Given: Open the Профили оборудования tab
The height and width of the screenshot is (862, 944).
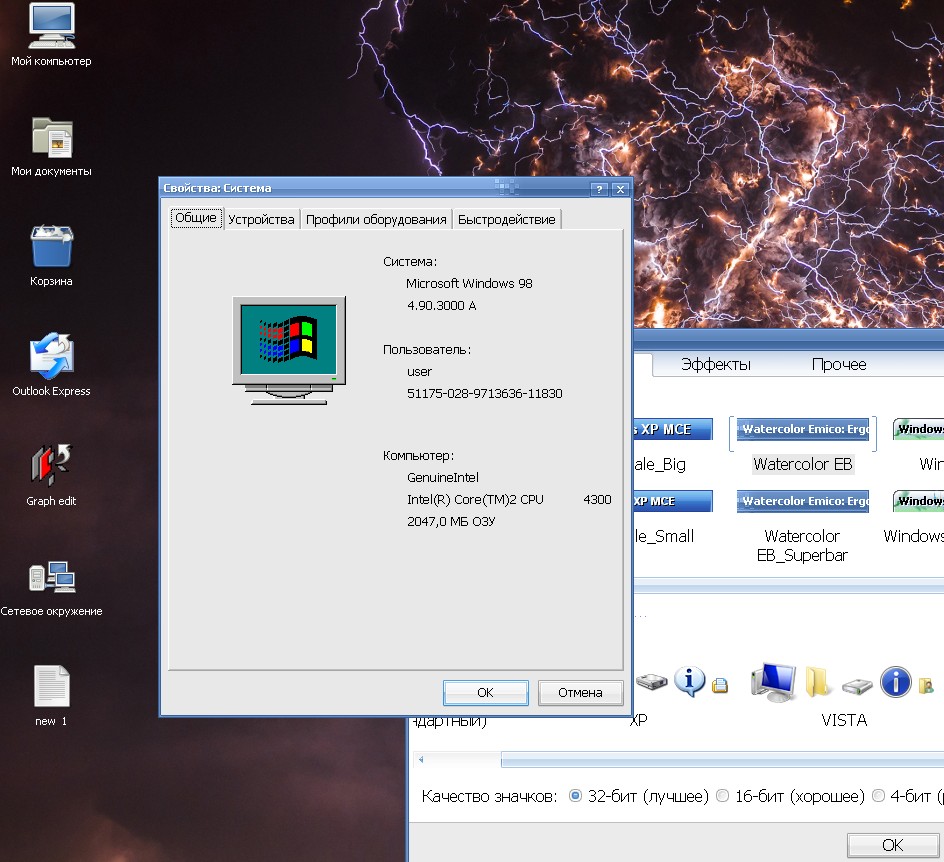Looking at the screenshot, I should coord(376,220).
